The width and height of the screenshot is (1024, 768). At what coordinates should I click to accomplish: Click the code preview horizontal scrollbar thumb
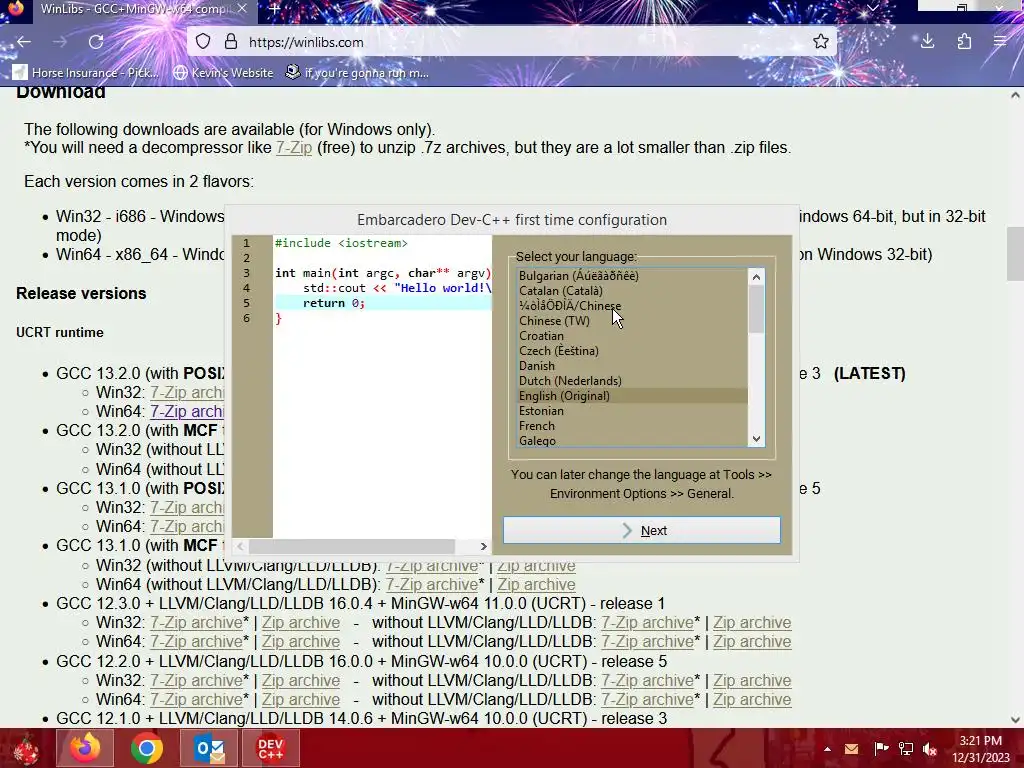coord(351,546)
